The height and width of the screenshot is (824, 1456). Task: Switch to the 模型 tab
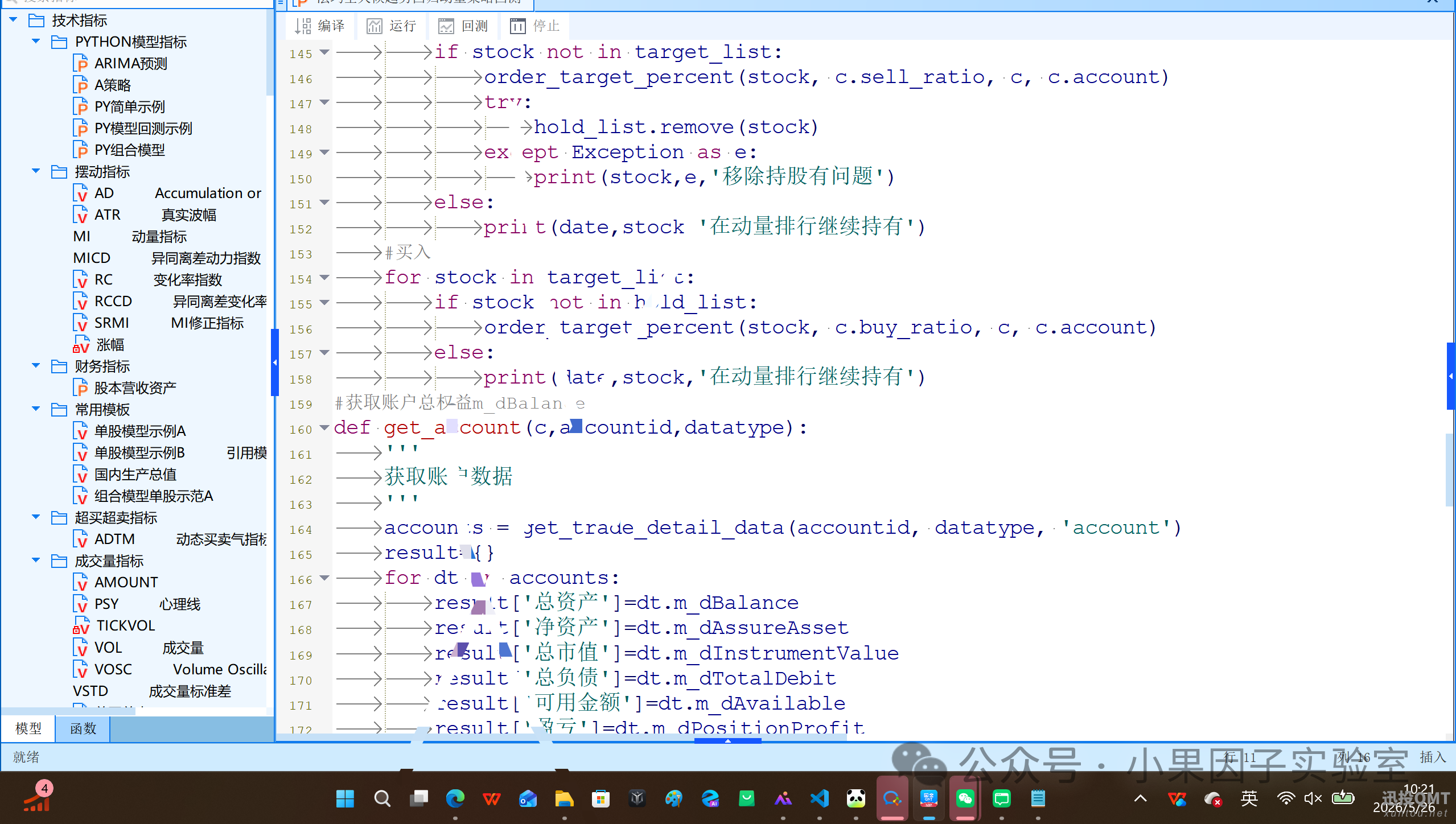[x=28, y=728]
